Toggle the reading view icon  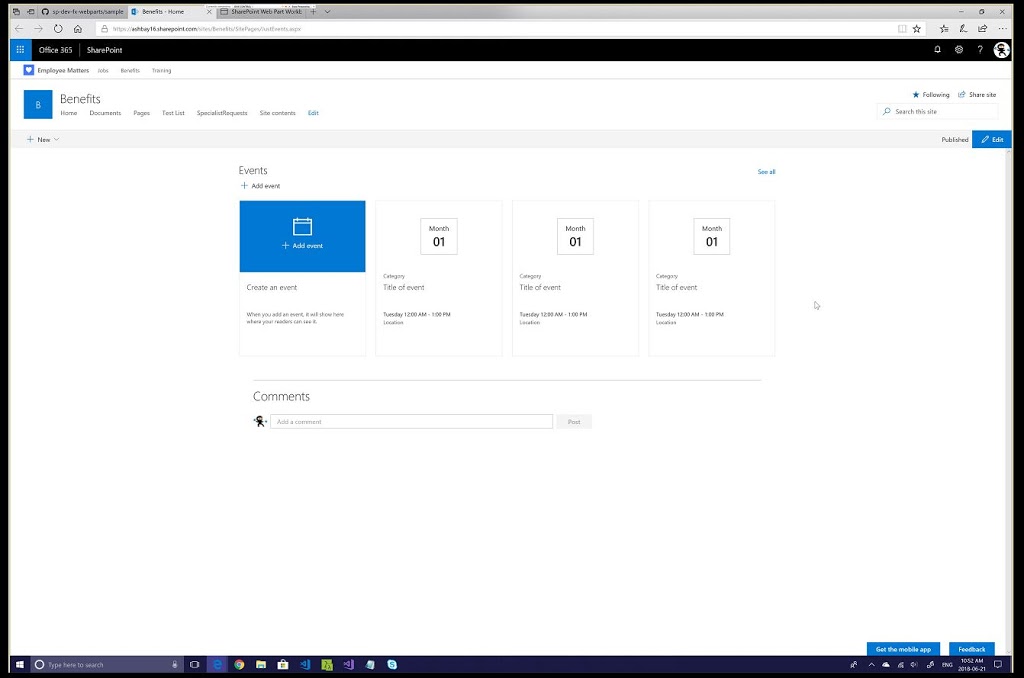(902, 29)
